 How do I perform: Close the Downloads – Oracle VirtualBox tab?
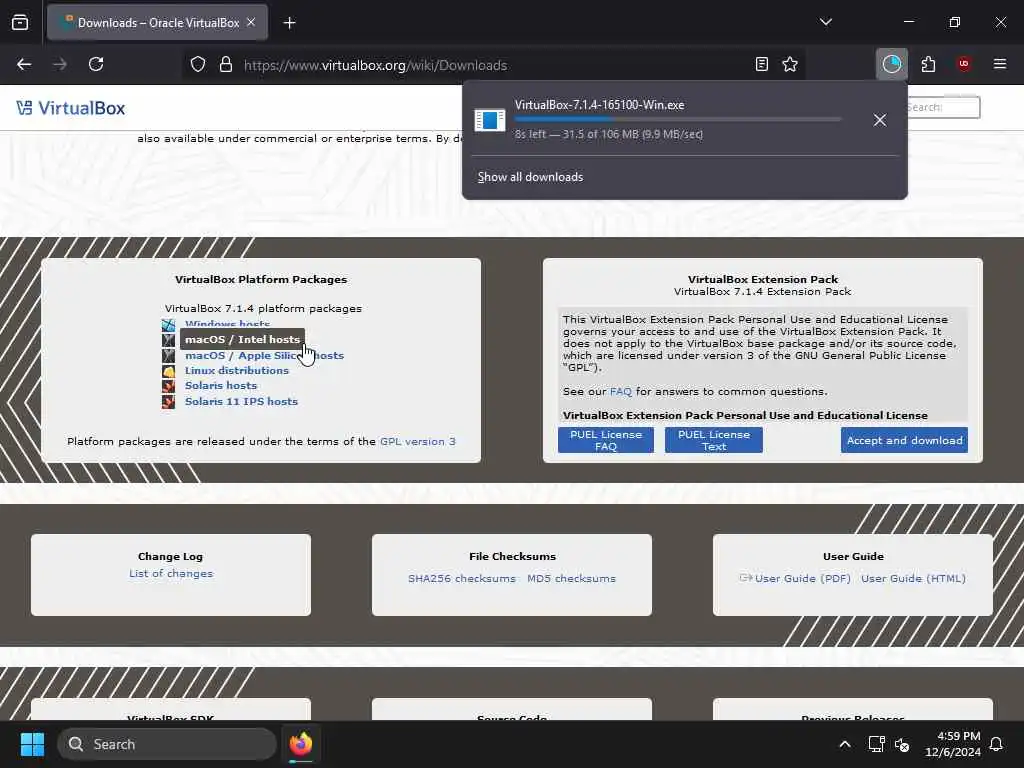coord(251,22)
